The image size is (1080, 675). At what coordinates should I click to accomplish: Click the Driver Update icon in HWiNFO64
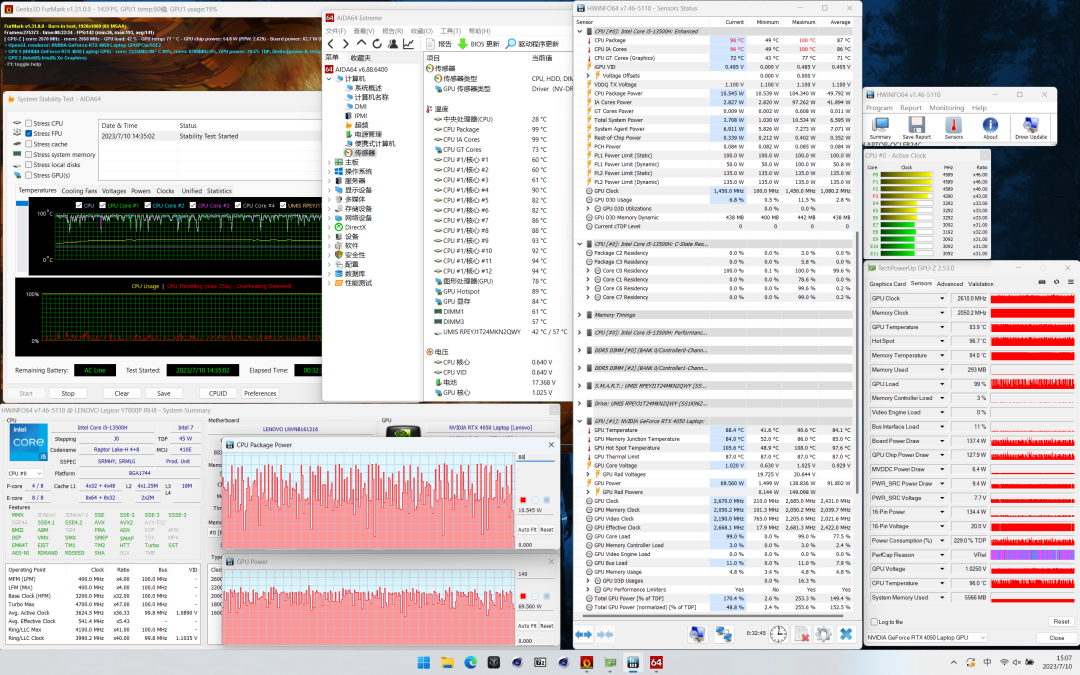[1031, 127]
